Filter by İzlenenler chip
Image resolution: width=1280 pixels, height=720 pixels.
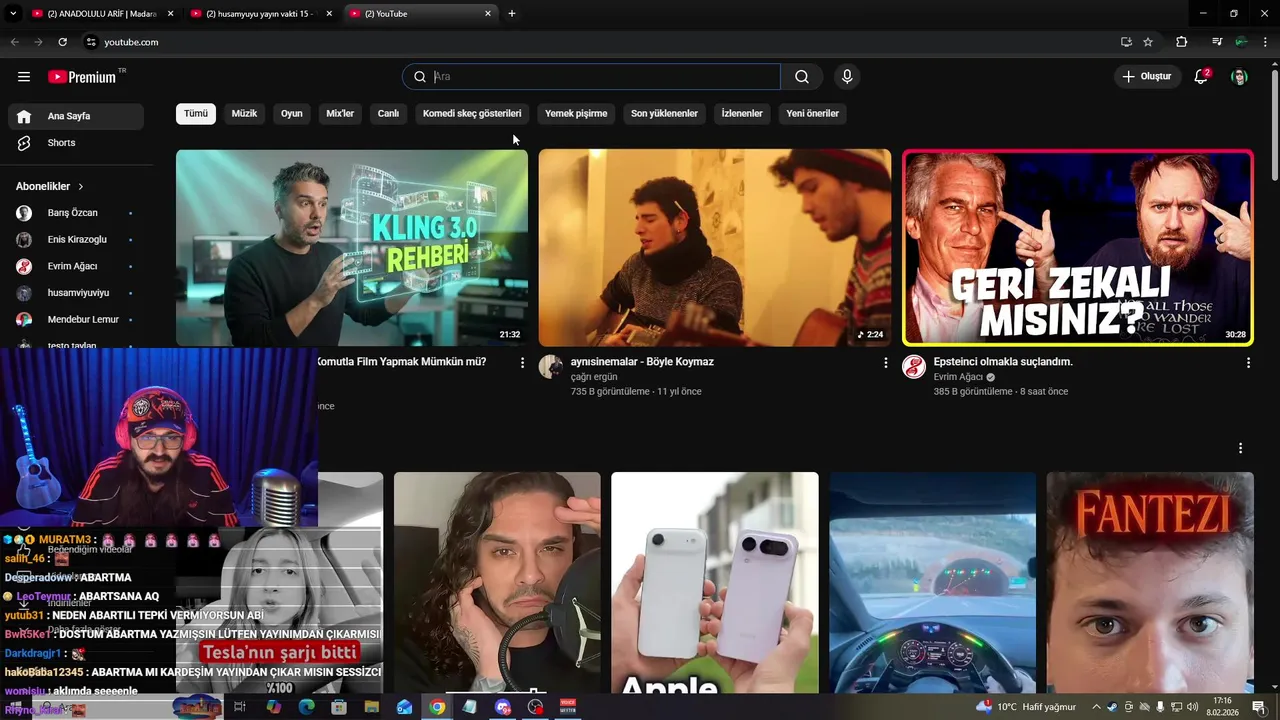coord(742,113)
